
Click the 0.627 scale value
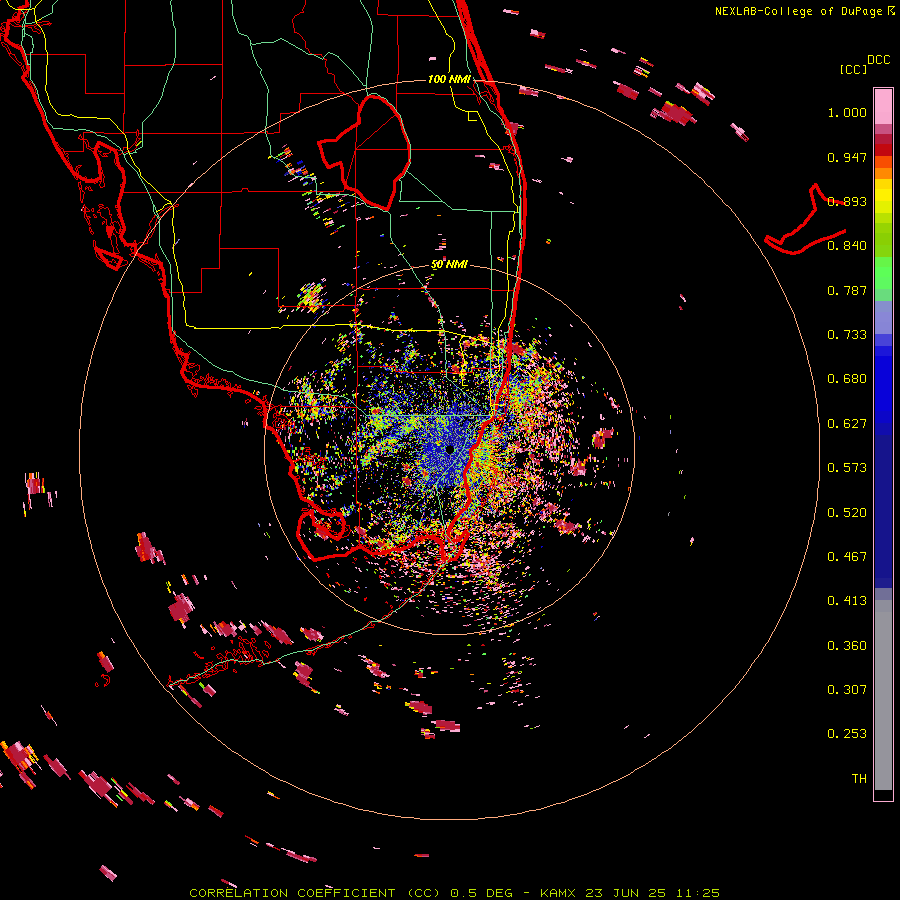pyautogui.click(x=847, y=424)
